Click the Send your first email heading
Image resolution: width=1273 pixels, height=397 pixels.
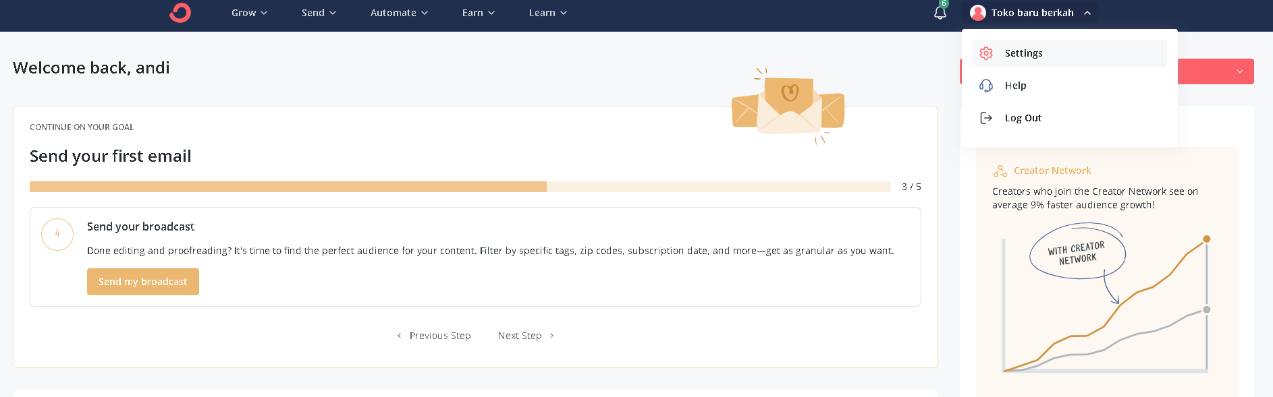point(110,156)
